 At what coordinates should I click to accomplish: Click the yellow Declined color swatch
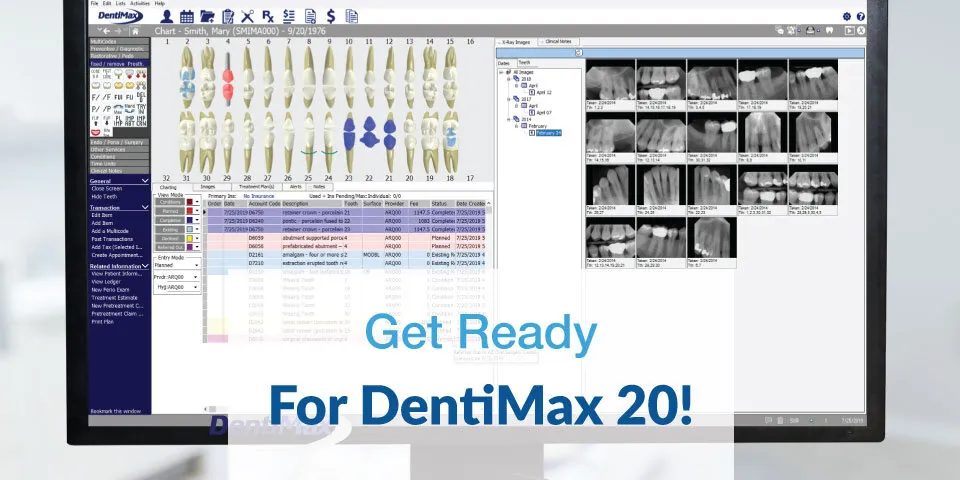tap(190, 238)
